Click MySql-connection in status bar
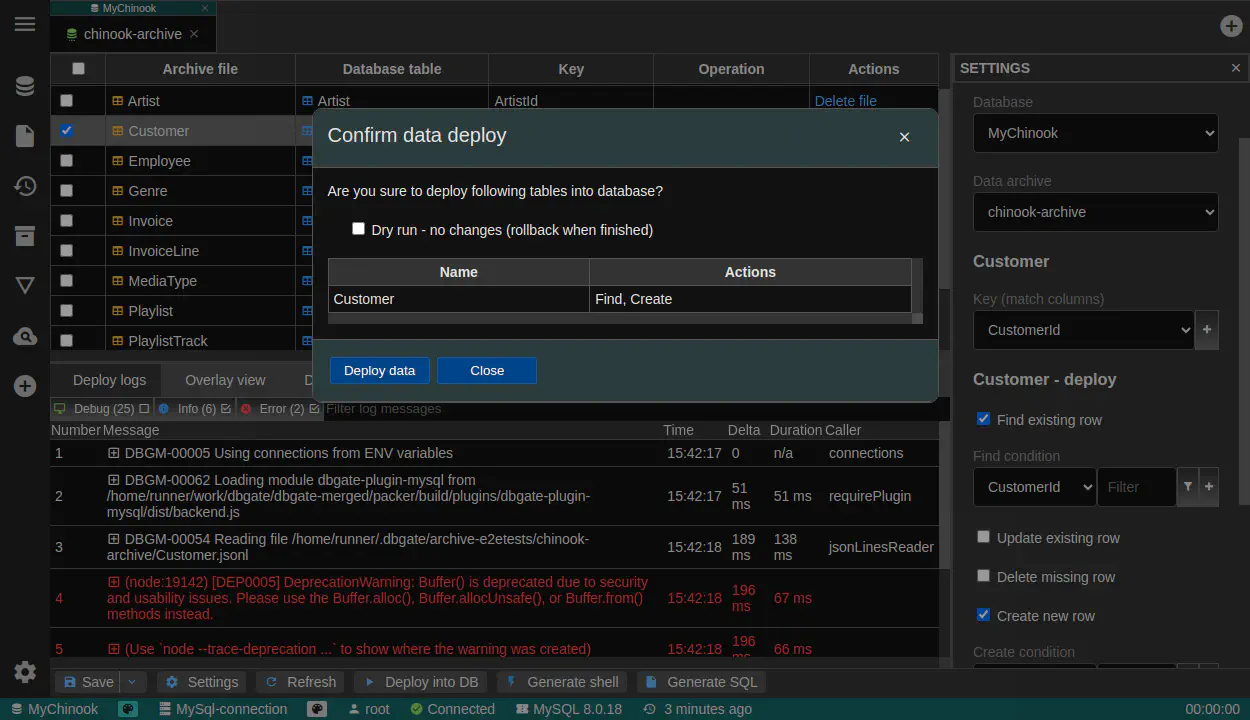1250x720 pixels. pyautogui.click(x=223, y=709)
